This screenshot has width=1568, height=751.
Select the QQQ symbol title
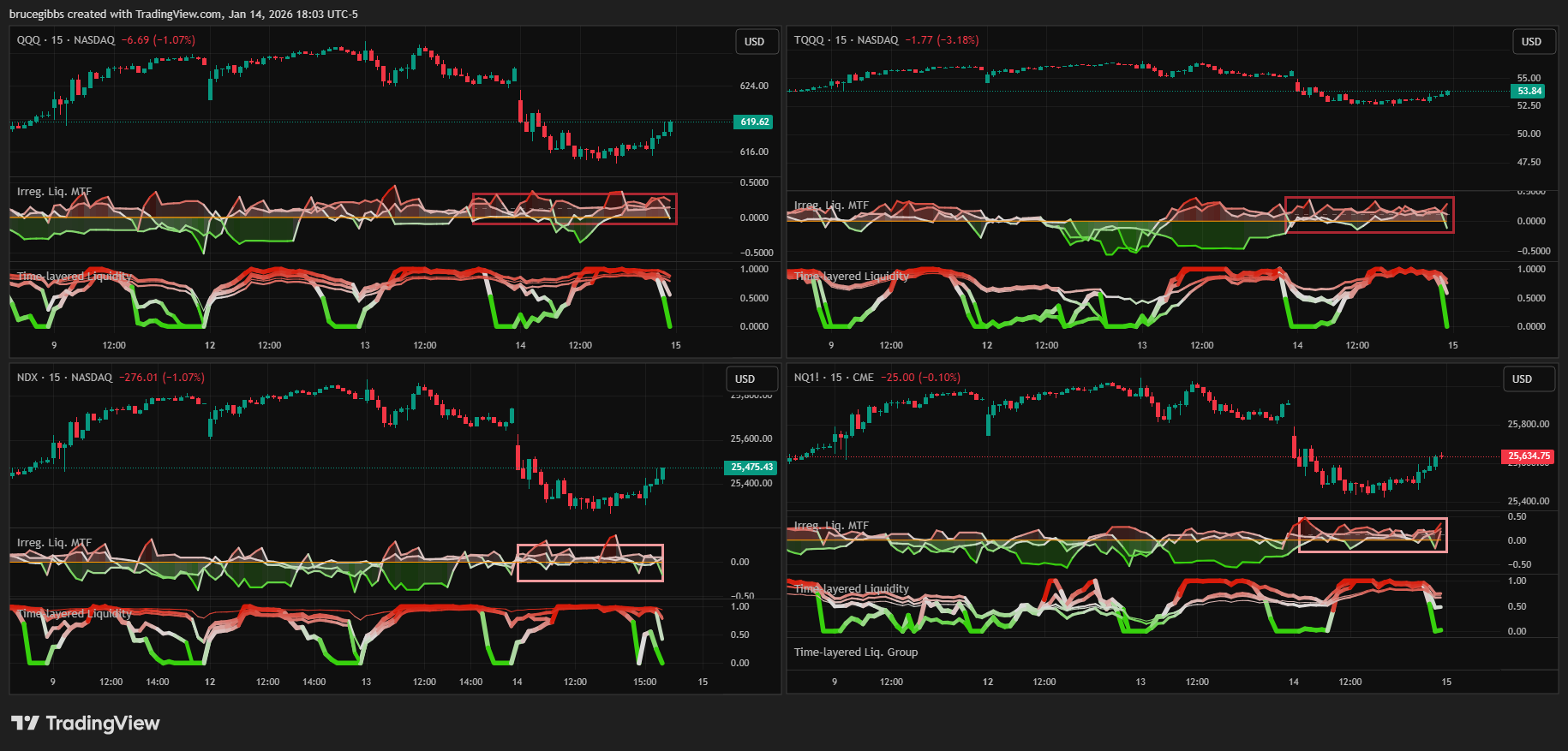[x=28, y=40]
